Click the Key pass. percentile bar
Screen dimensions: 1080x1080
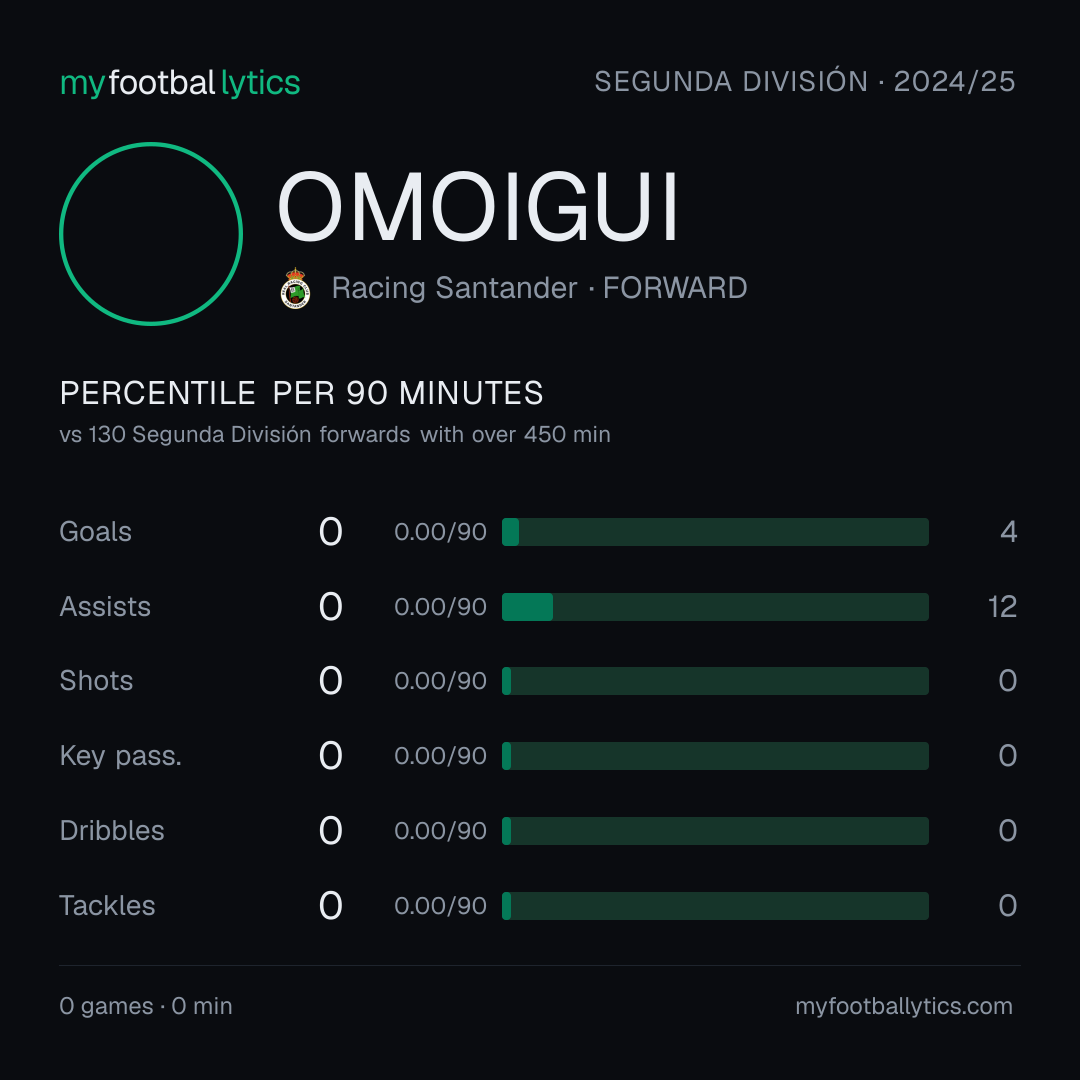coord(715,756)
